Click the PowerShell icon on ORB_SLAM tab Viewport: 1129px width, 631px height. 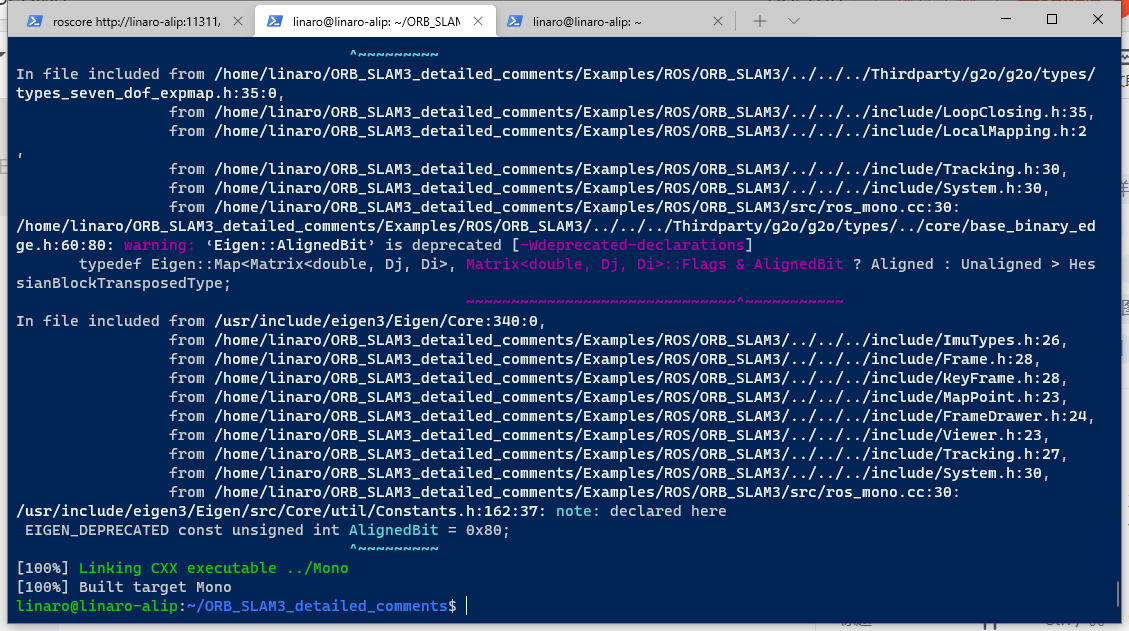click(x=274, y=22)
